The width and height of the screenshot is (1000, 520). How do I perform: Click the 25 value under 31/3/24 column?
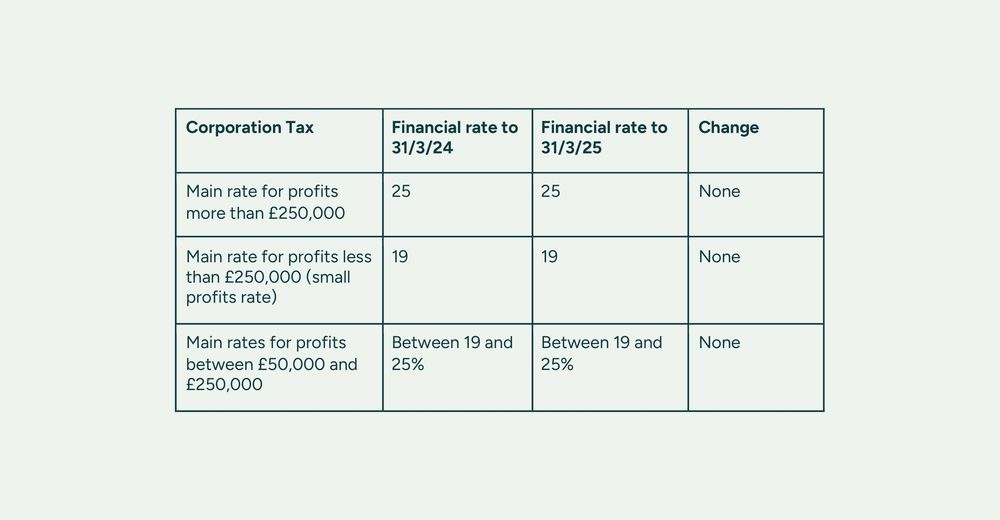401,192
